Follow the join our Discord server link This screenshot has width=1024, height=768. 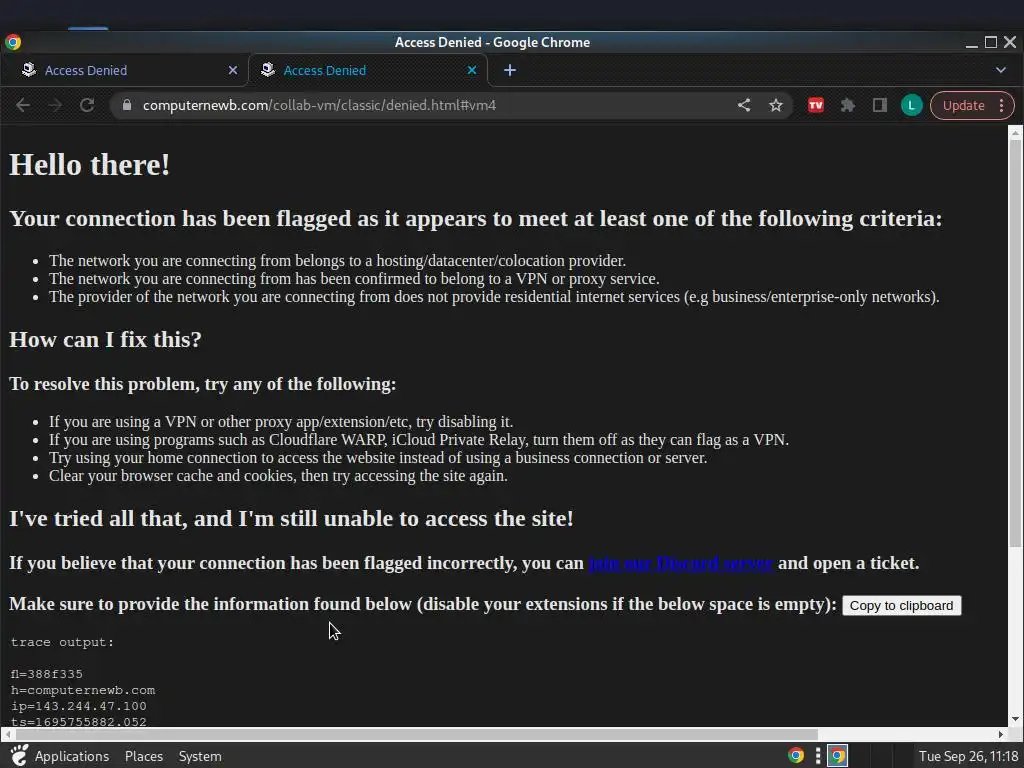click(680, 563)
